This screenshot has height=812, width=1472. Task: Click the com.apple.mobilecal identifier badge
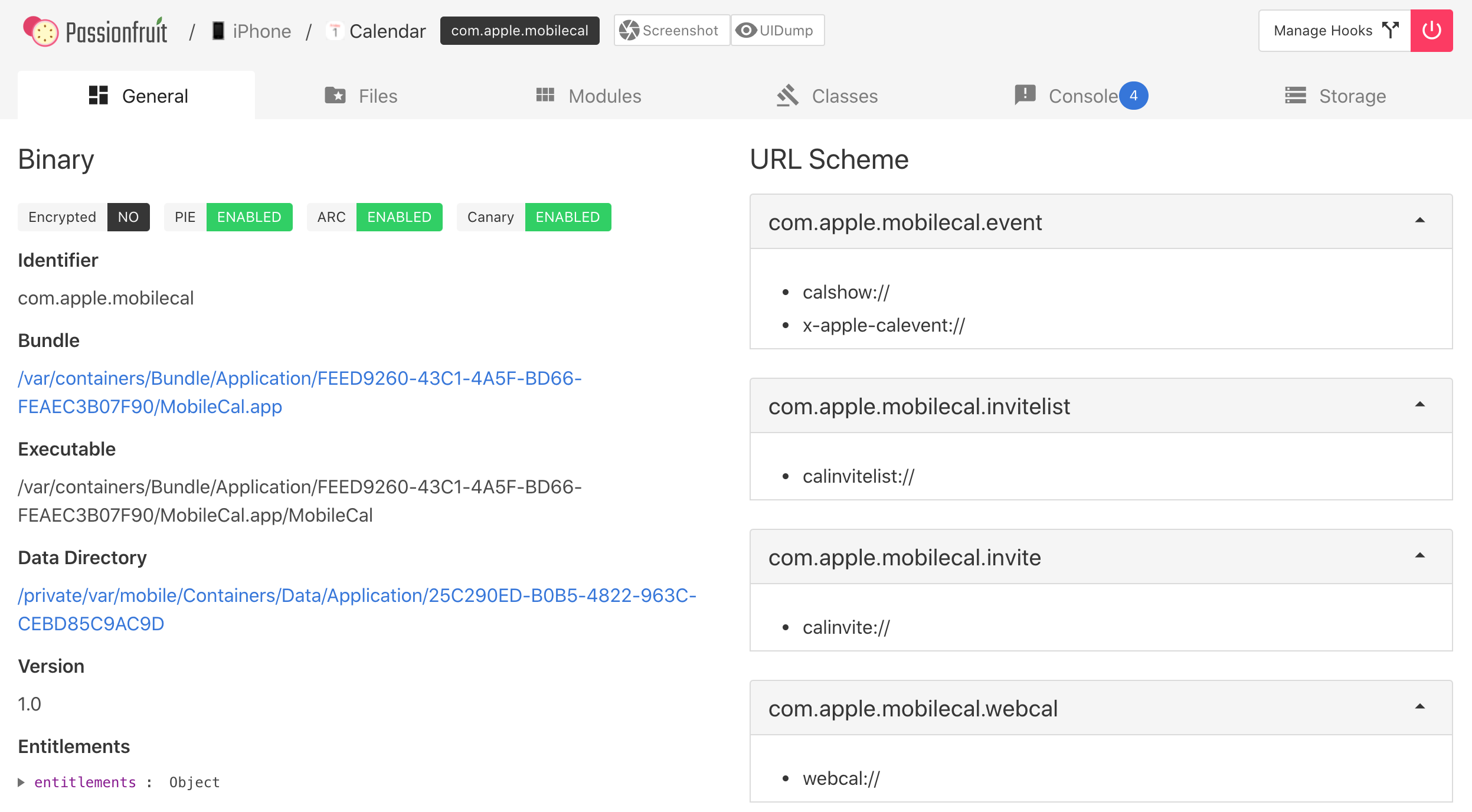coord(519,31)
